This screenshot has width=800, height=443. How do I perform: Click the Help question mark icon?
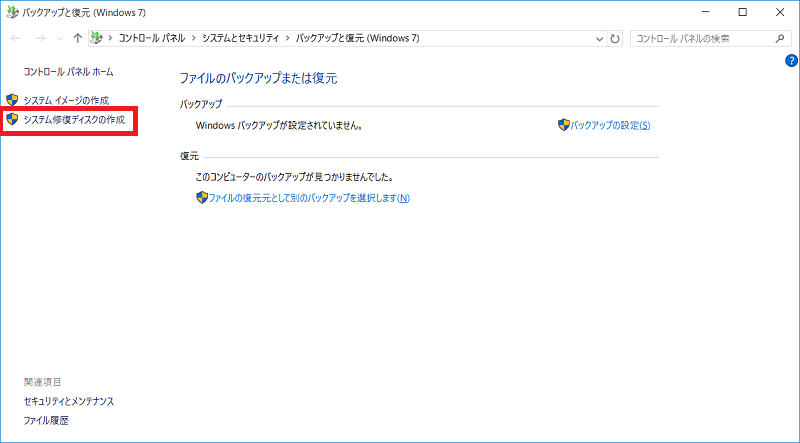click(791, 61)
